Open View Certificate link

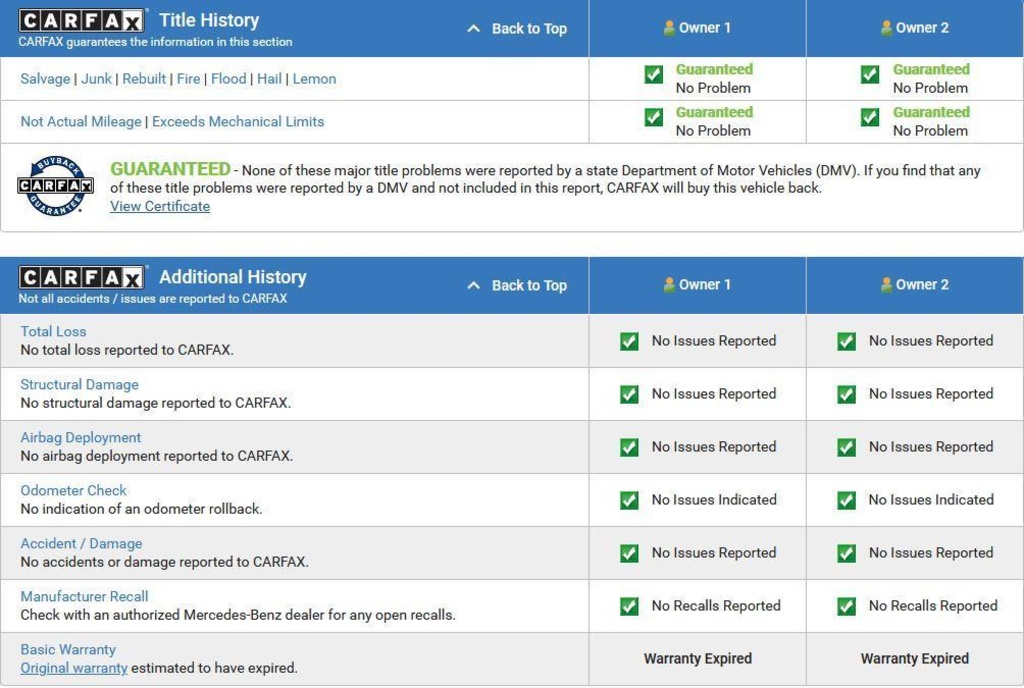(160, 206)
